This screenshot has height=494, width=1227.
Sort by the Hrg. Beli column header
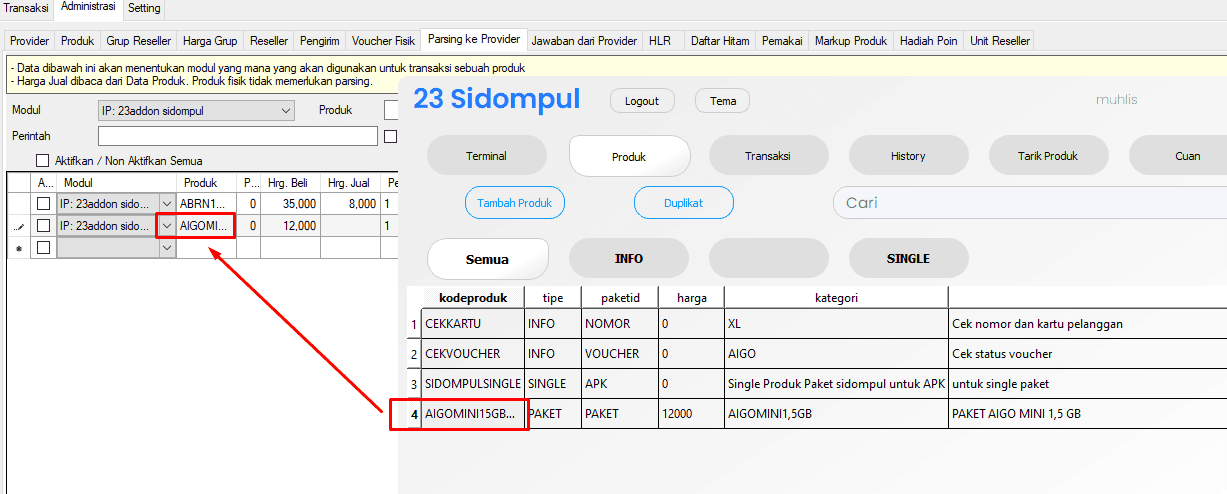(x=291, y=183)
